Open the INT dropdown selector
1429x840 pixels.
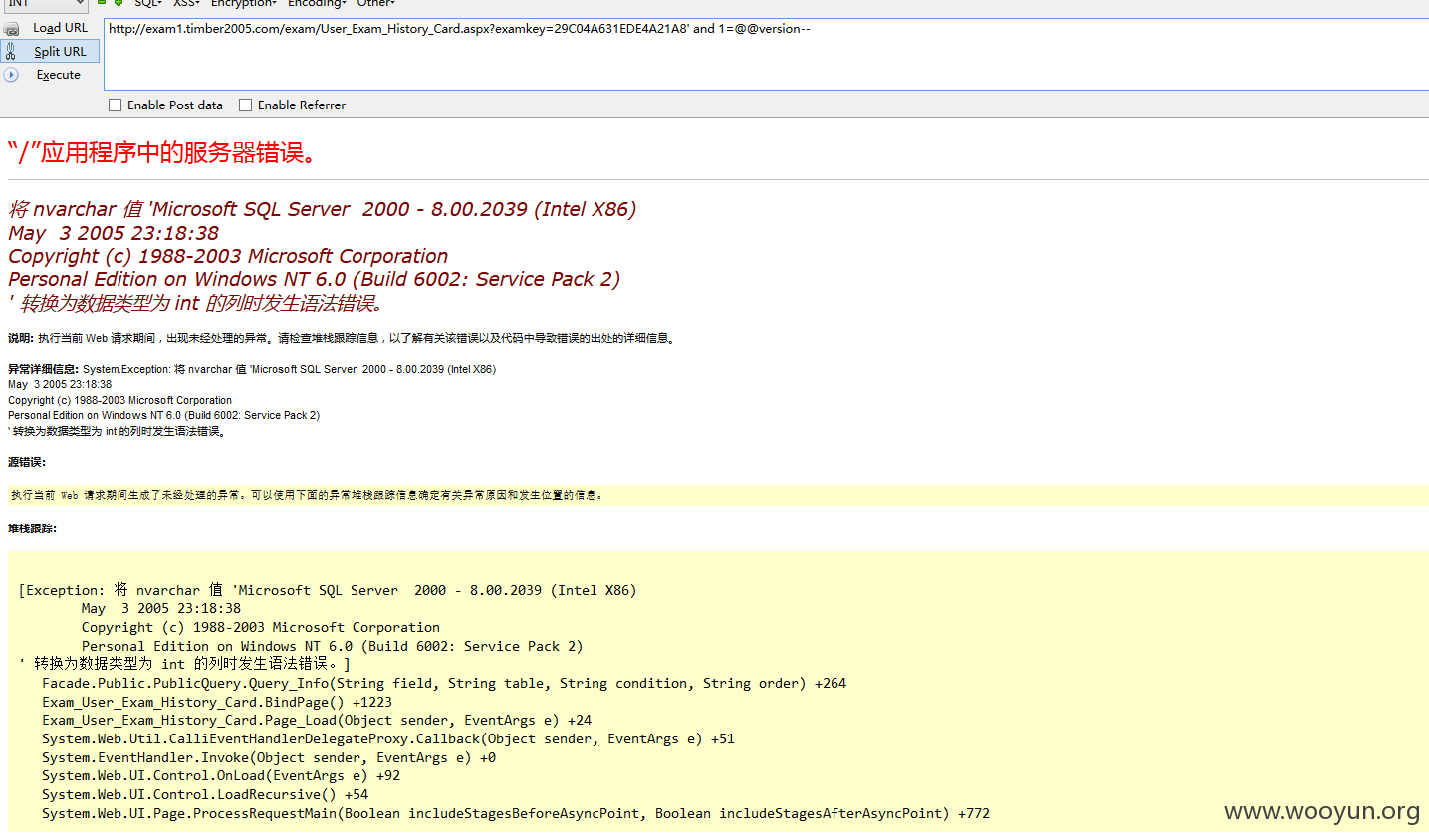coord(45,5)
